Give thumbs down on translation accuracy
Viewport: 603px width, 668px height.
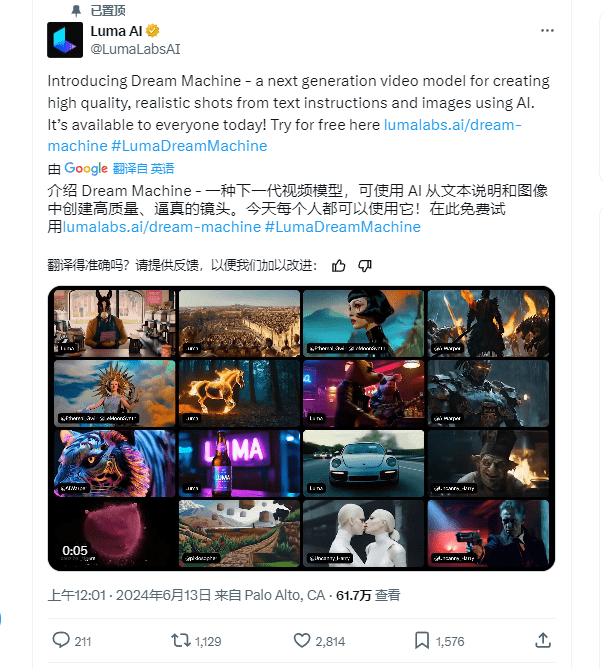coord(365,266)
